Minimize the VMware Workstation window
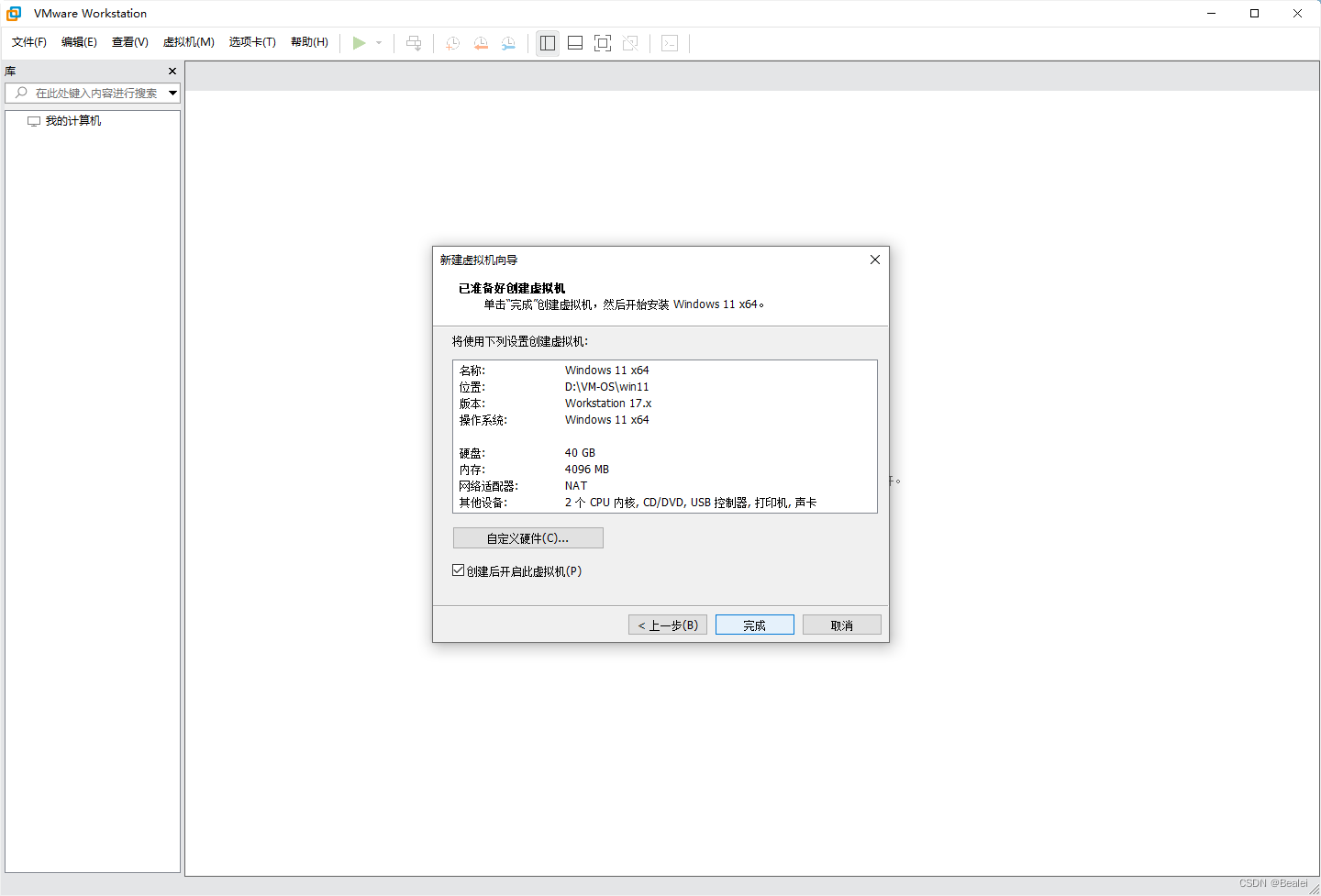 [x=1212, y=14]
